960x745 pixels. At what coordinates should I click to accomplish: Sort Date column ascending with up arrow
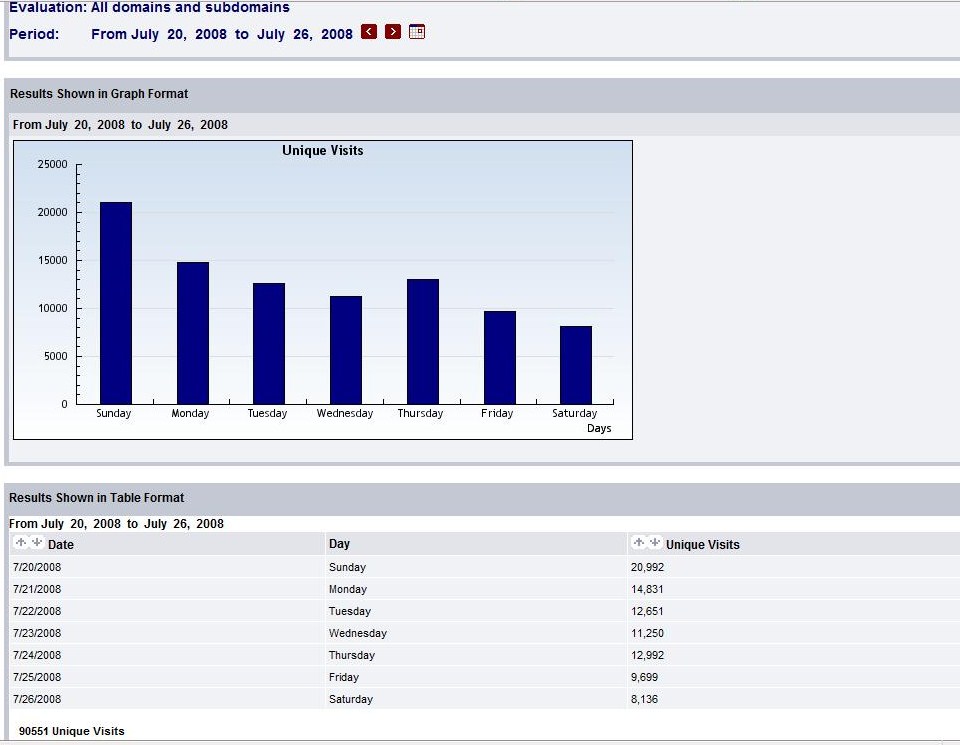tap(21, 542)
